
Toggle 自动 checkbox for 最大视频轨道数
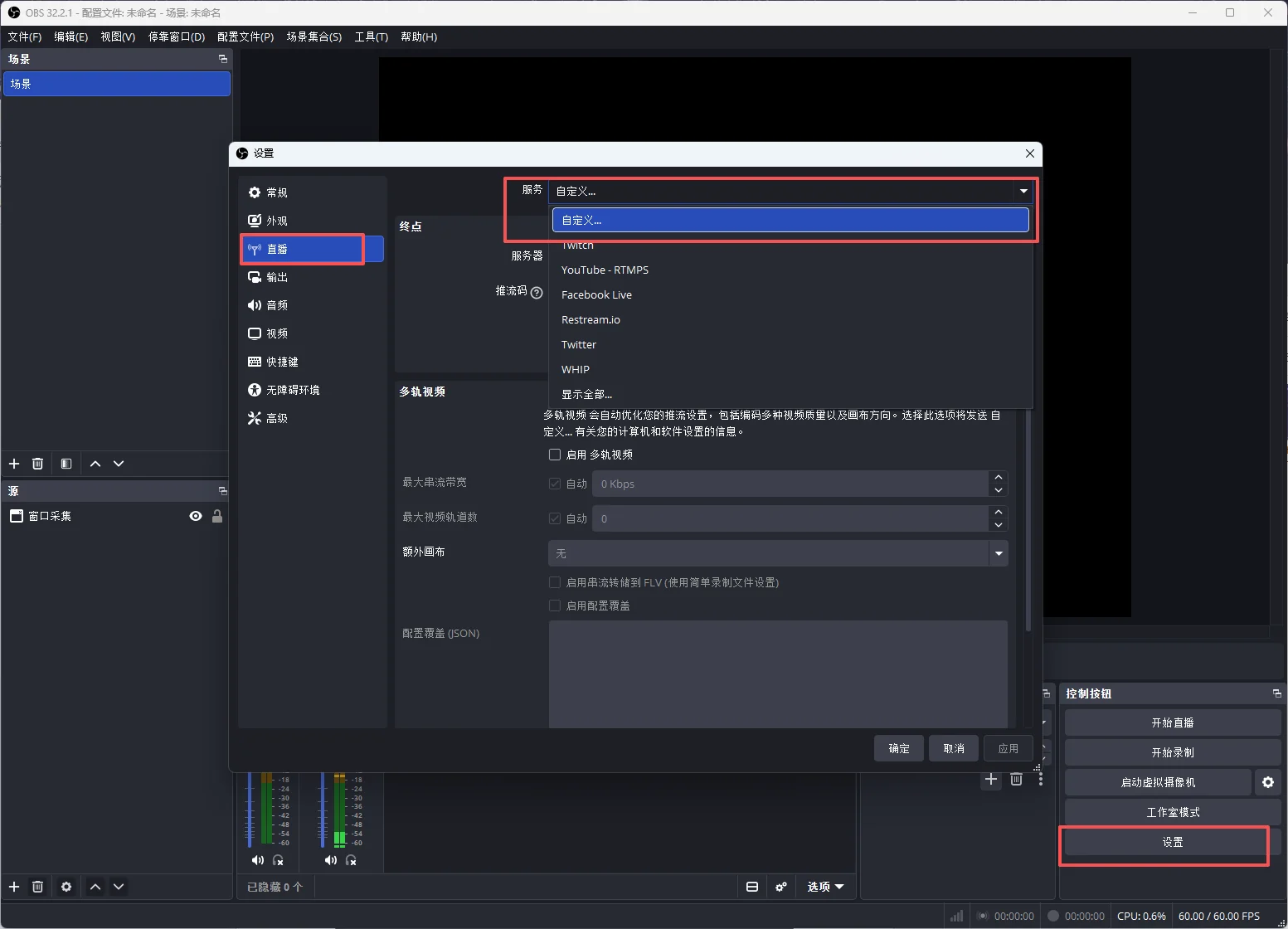(555, 518)
